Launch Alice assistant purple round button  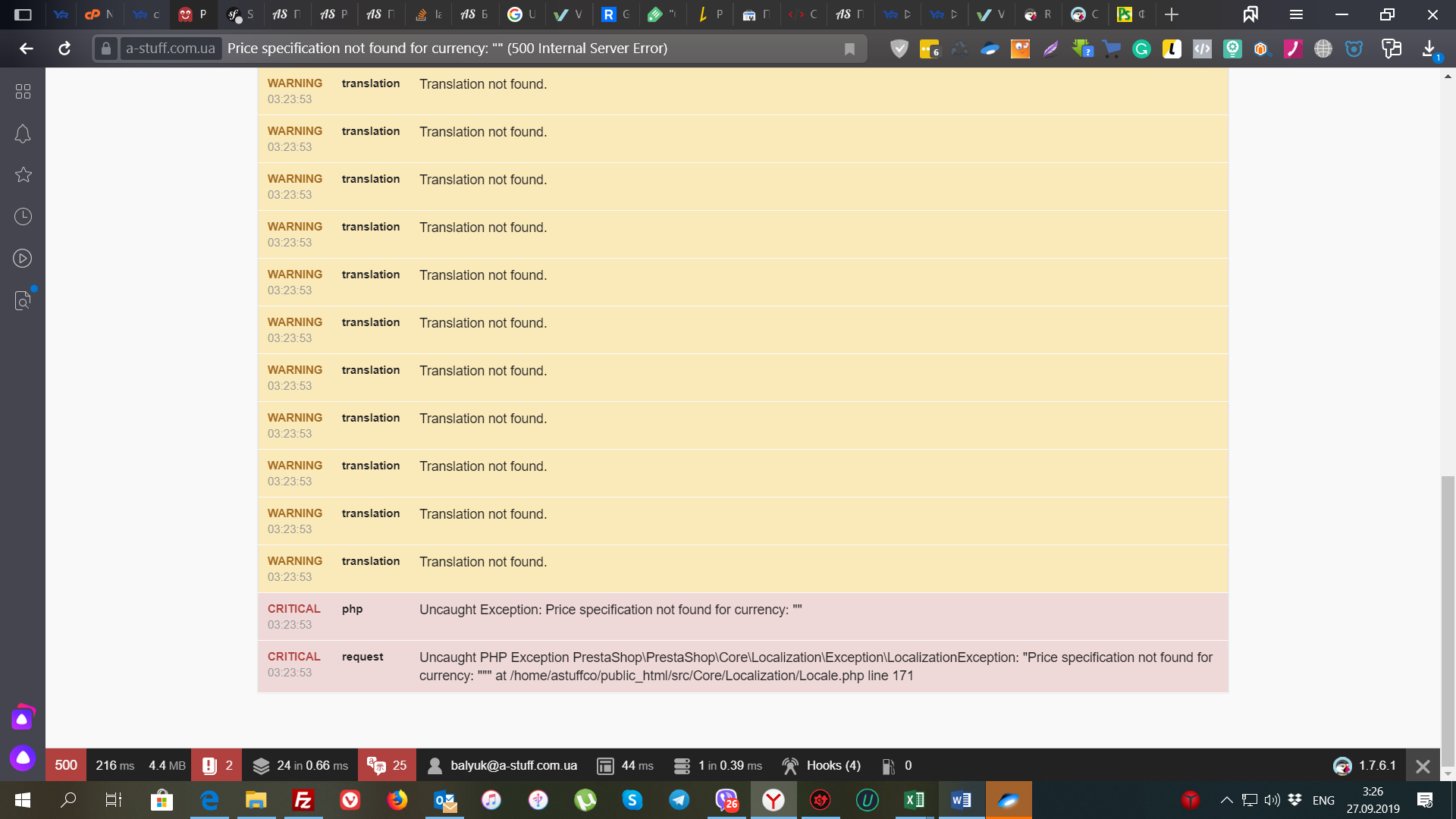pyautogui.click(x=23, y=758)
